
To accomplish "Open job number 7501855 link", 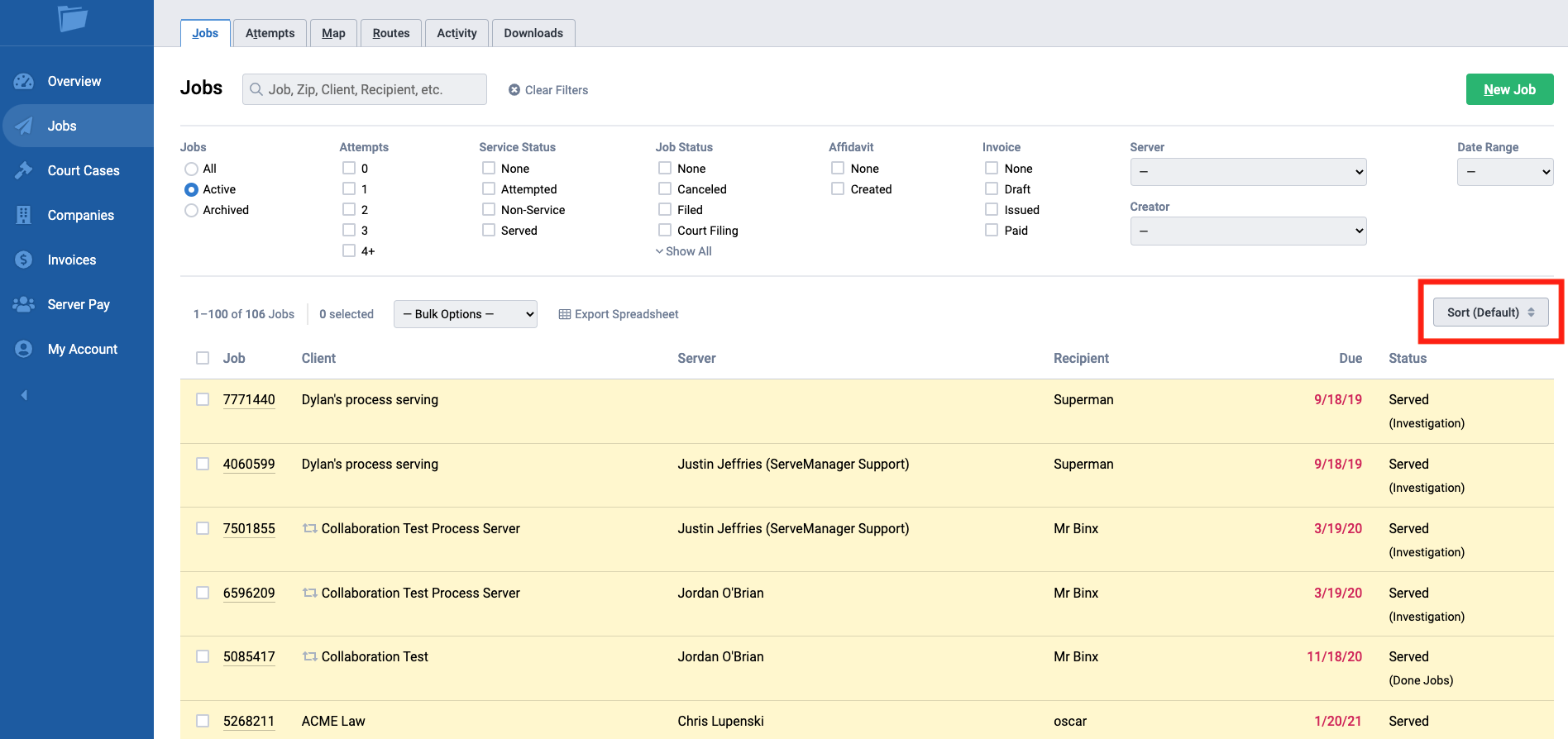I will coord(249,528).
